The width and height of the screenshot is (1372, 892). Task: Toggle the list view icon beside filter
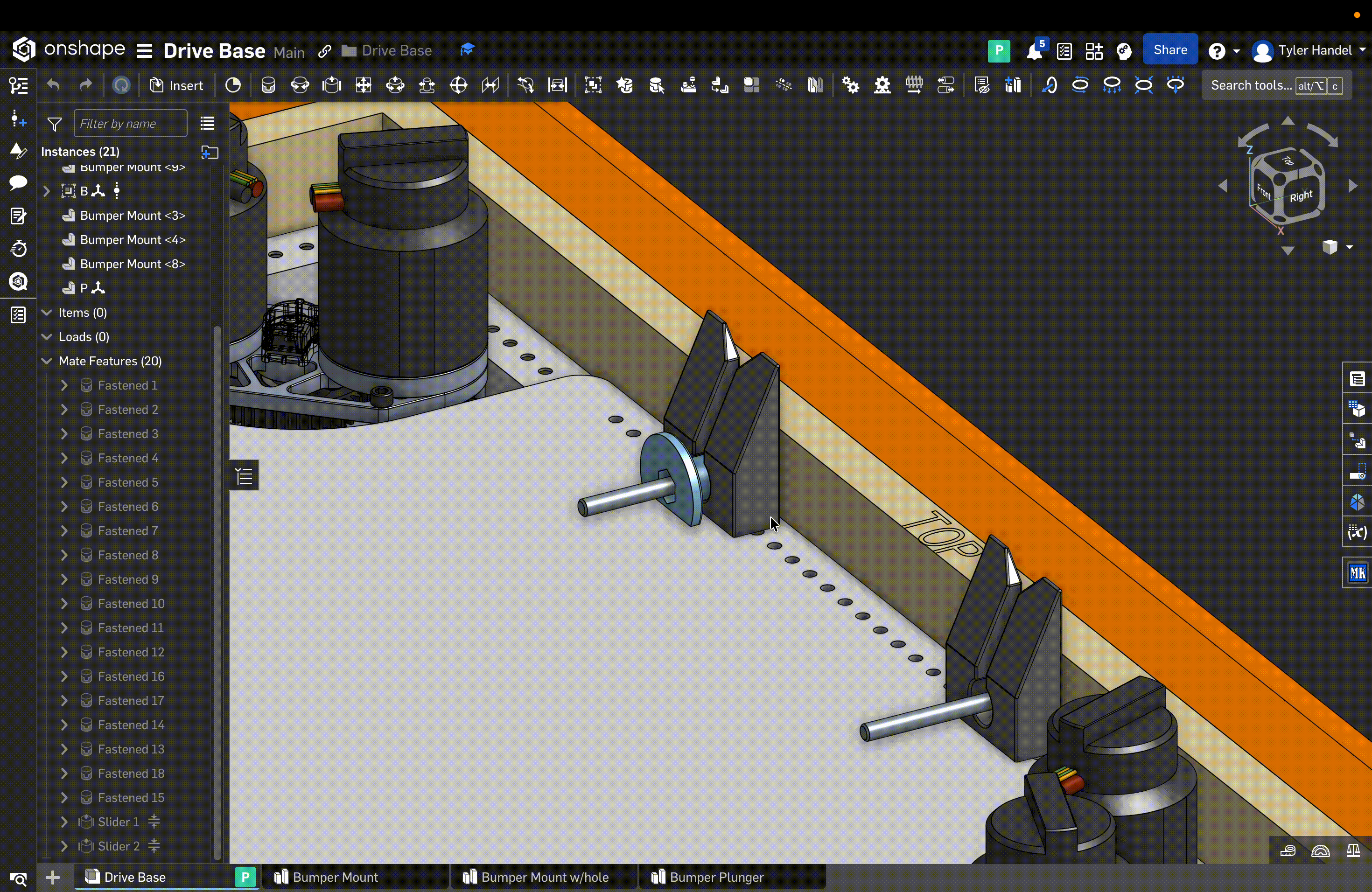[207, 123]
